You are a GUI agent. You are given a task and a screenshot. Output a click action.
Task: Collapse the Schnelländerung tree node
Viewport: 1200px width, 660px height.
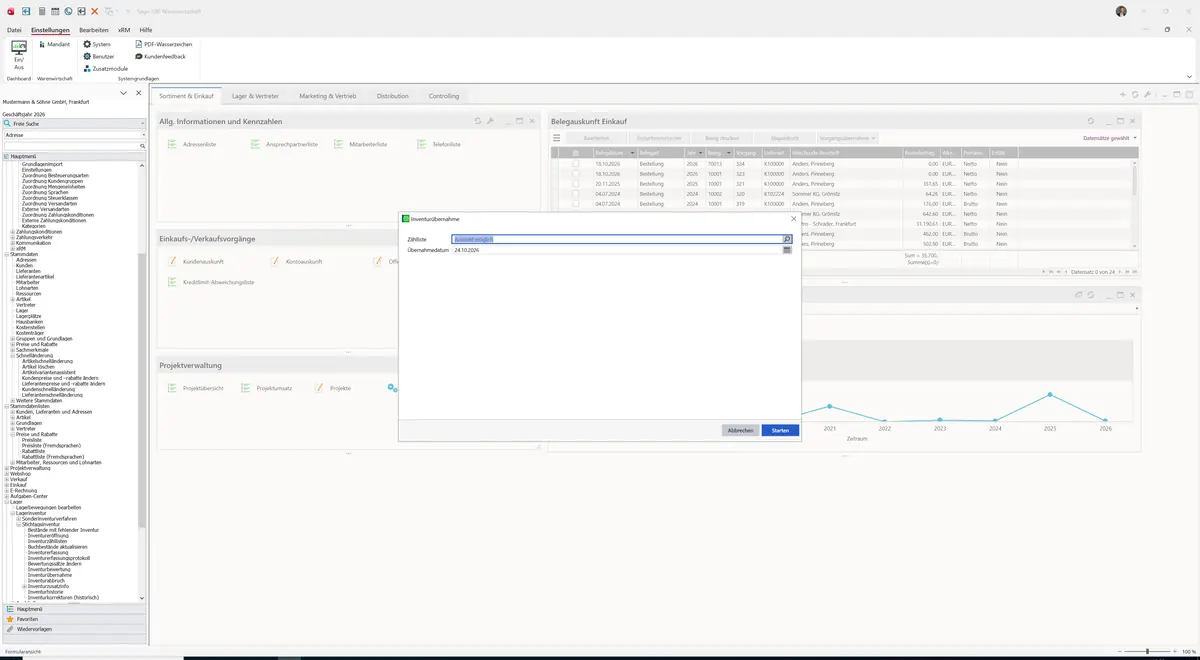12,355
